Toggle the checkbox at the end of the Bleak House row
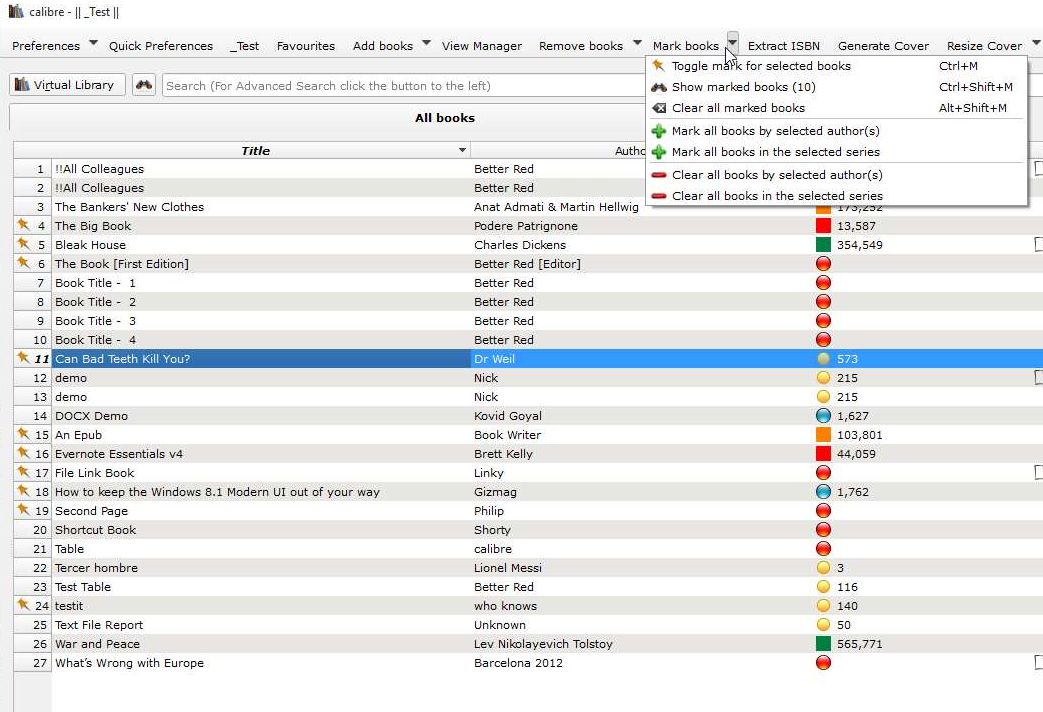Viewport: 1043px width, 712px height. [x=1038, y=244]
